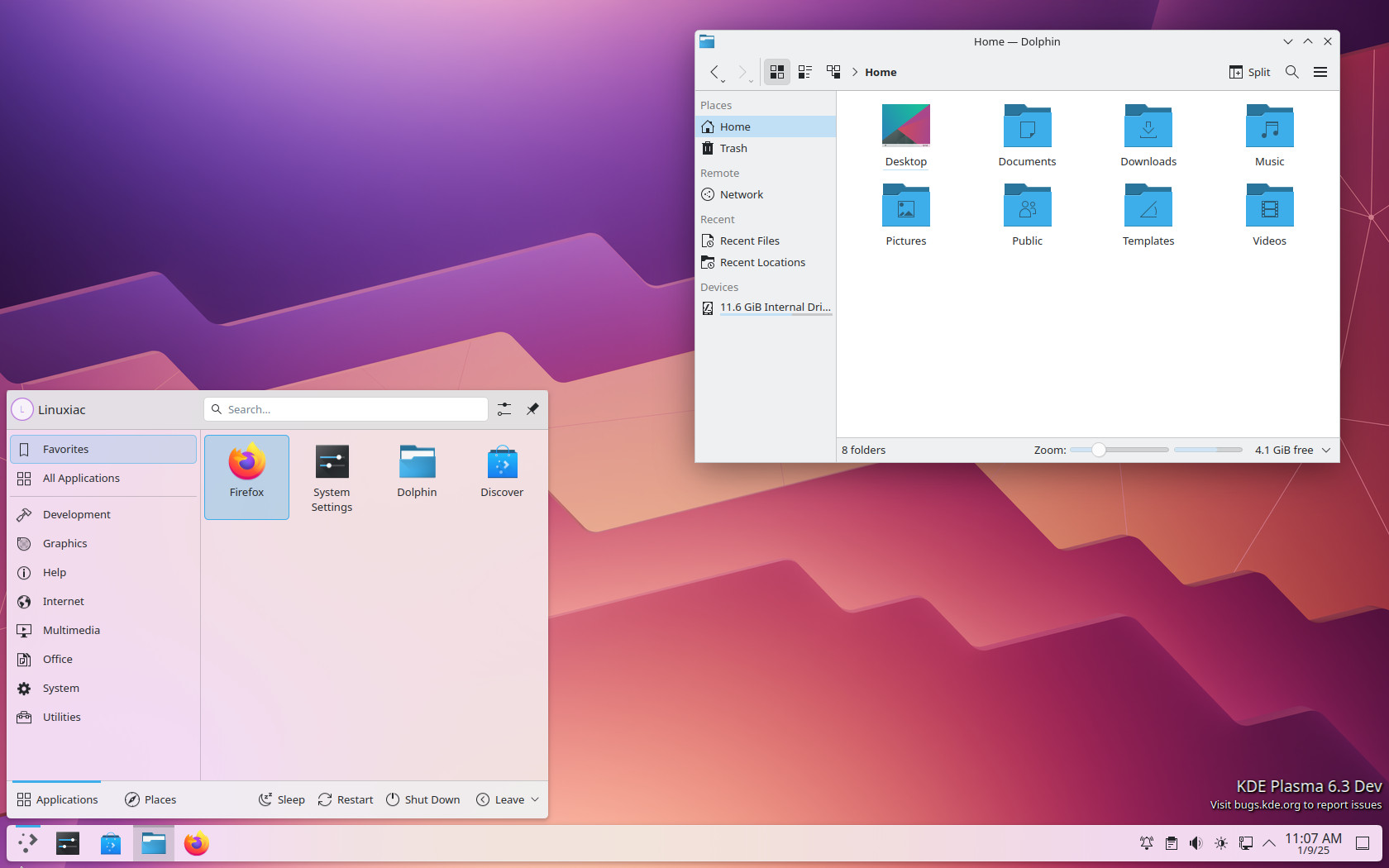The height and width of the screenshot is (868, 1389).
Task: Open the Videos folder
Action: coord(1269,215)
